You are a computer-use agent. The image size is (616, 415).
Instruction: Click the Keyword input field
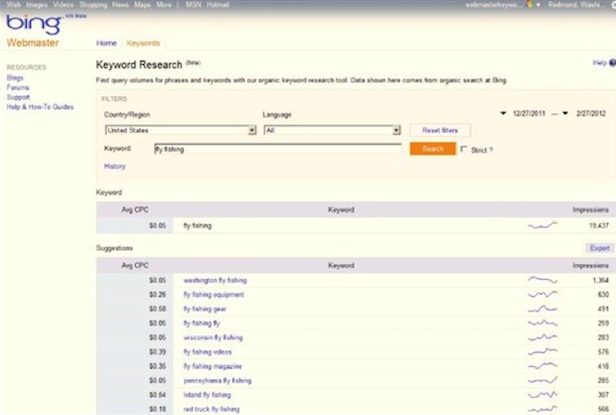coord(277,149)
